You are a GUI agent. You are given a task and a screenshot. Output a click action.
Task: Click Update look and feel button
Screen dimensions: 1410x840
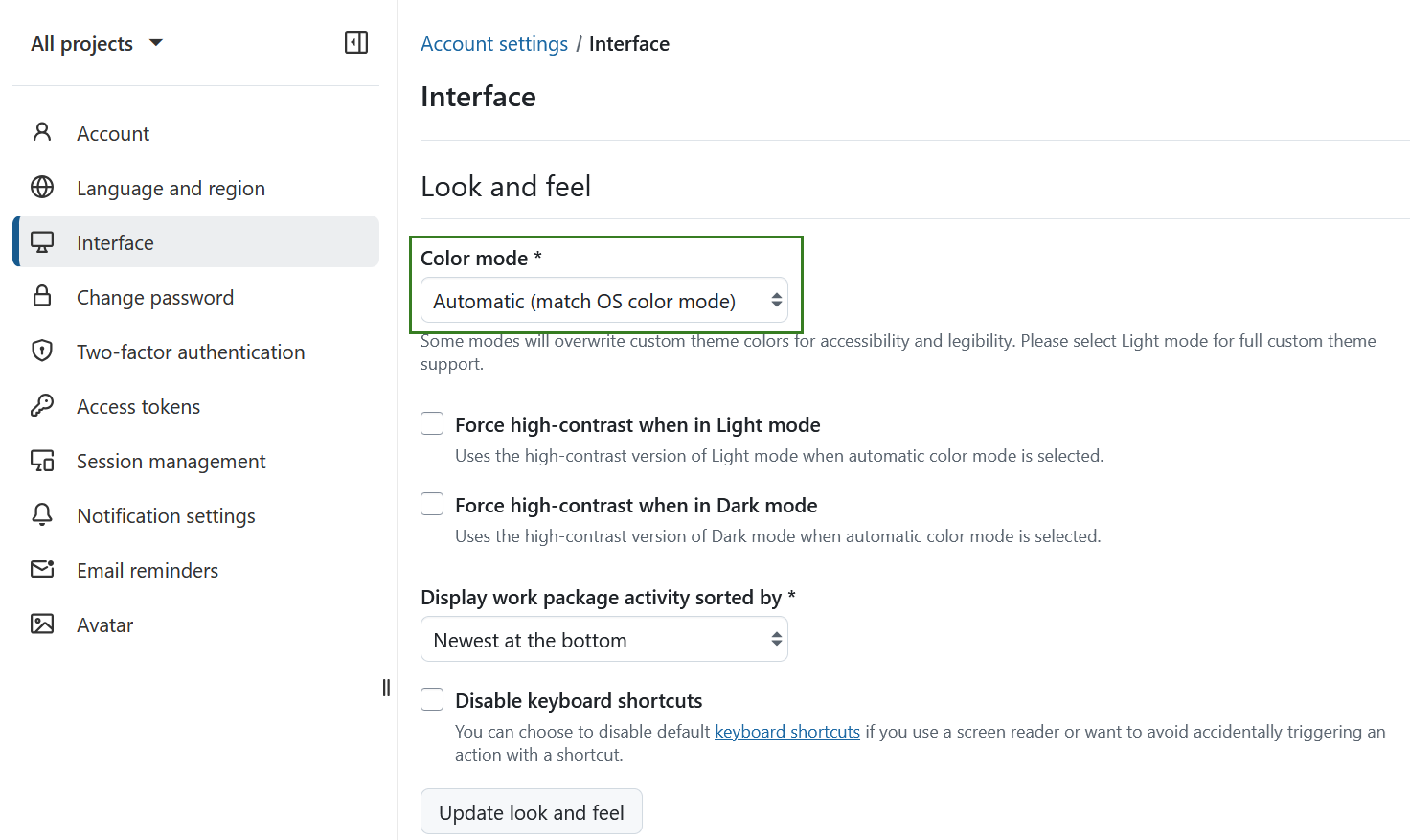pos(532,812)
